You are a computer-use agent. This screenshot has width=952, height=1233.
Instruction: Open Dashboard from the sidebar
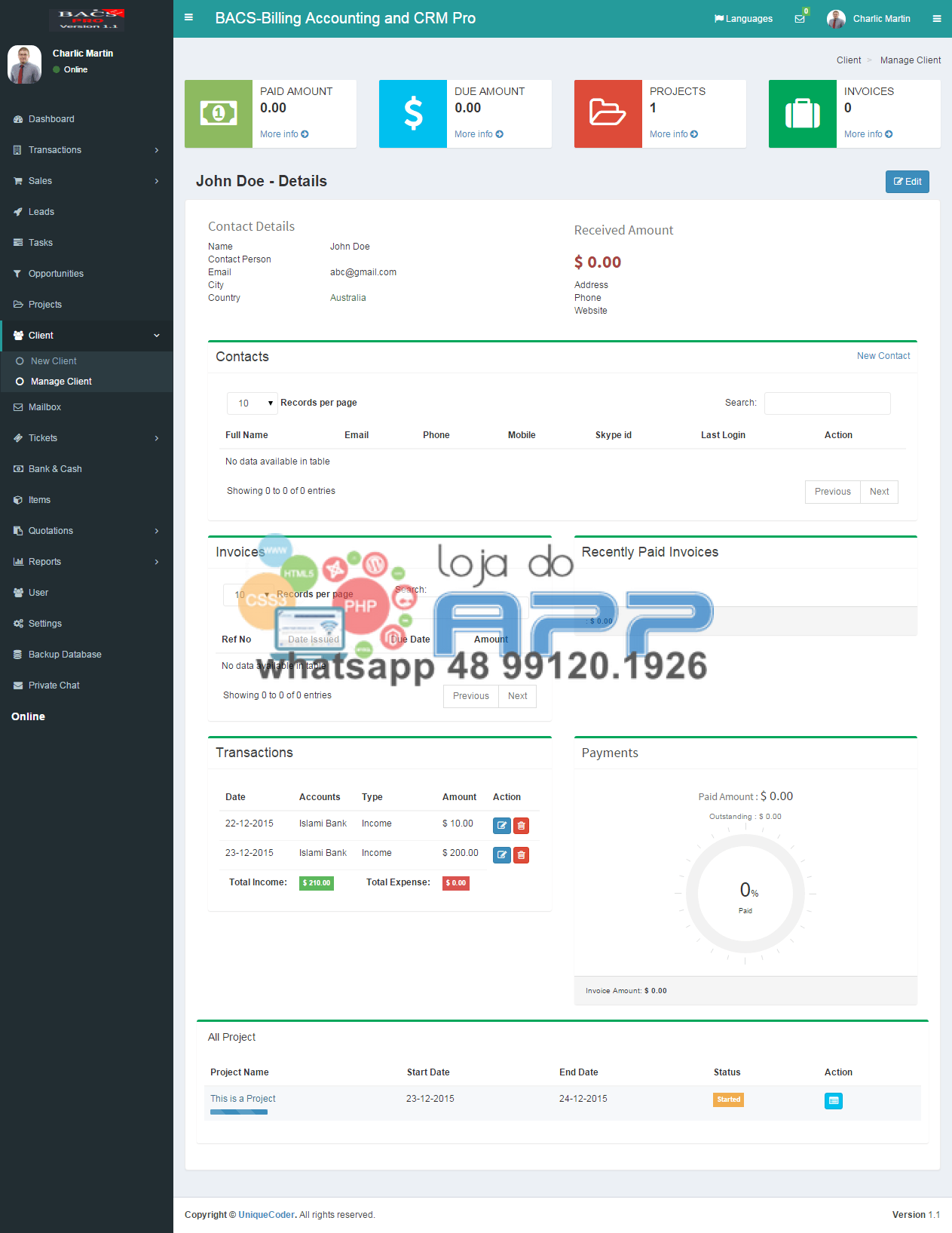(51, 119)
